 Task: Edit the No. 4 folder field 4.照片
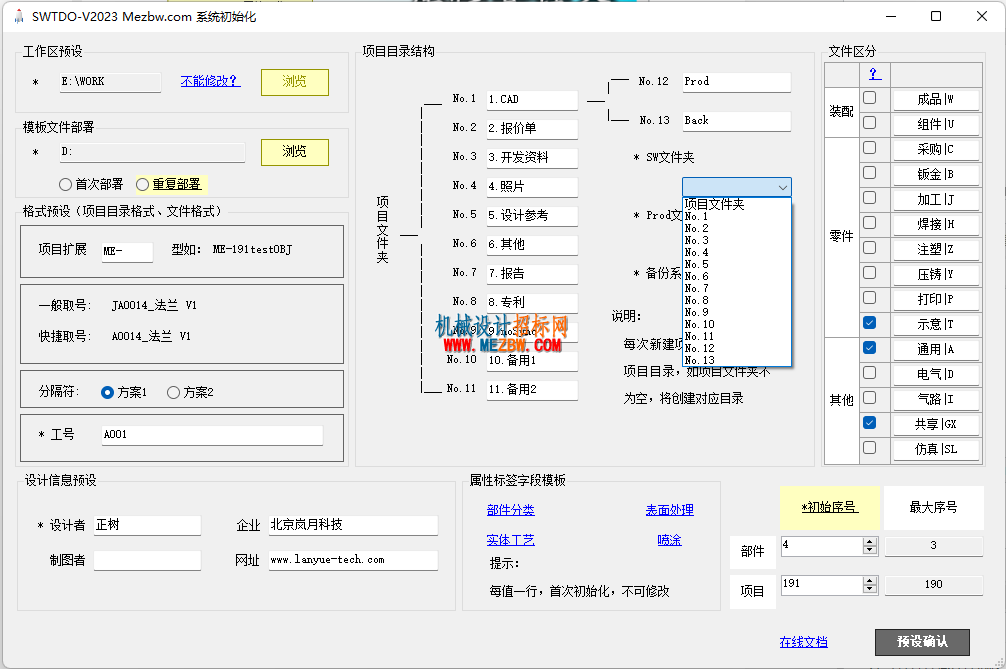(x=532, y=187)
